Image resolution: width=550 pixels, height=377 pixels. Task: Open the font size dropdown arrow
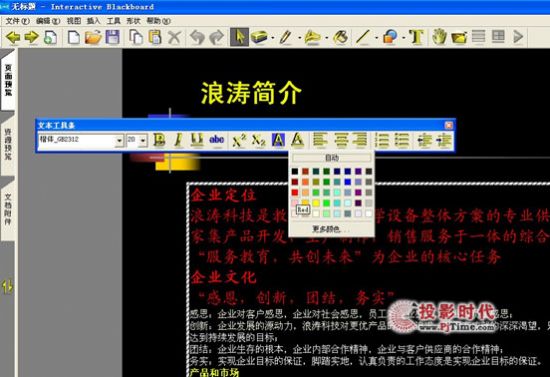pos(143,141)
